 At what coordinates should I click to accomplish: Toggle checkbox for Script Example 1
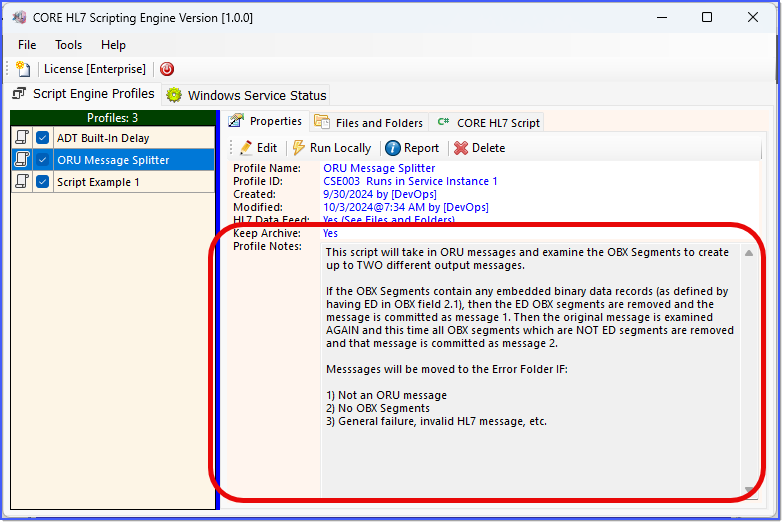pyautogui.click(x=42, y=182)
